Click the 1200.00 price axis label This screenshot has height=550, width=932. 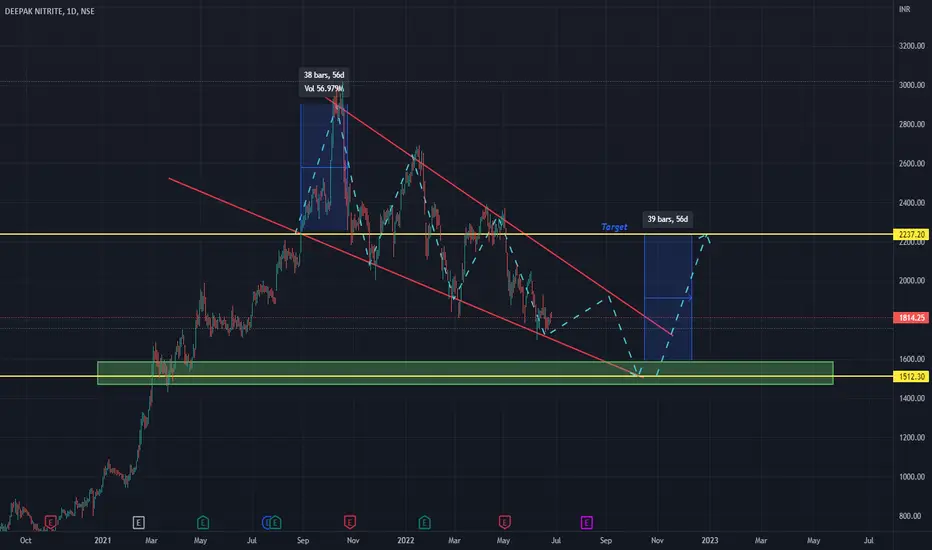pyautogui.click(x=912, y=438)
